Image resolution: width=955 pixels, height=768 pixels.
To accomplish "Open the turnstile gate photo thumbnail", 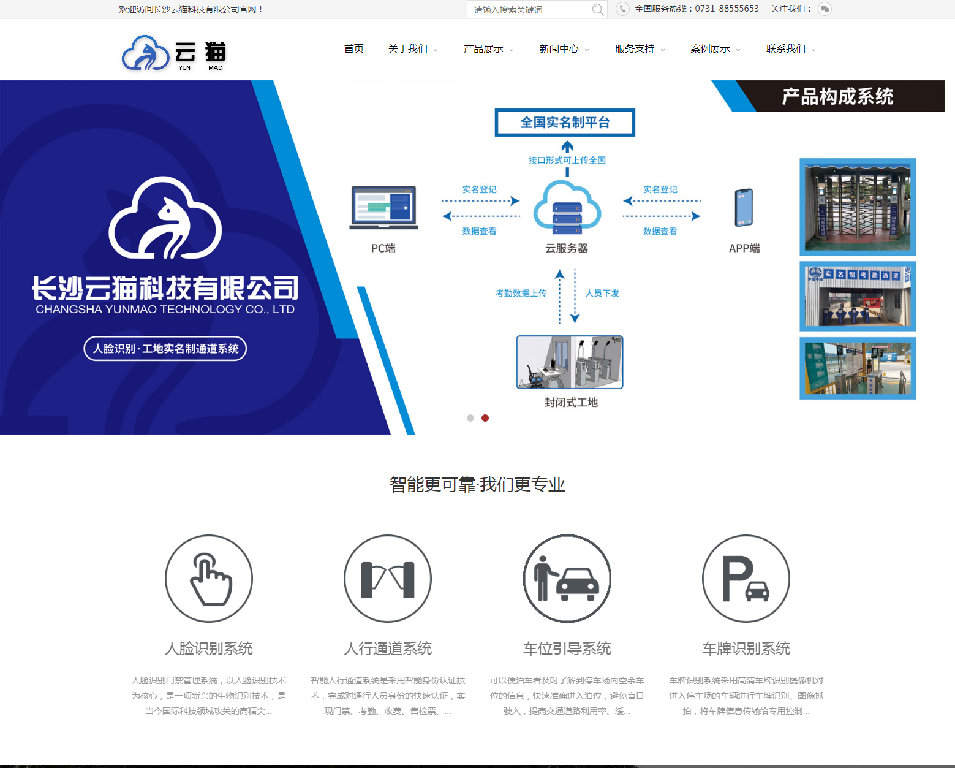I will pyautogui.click(x=858, y=207).
